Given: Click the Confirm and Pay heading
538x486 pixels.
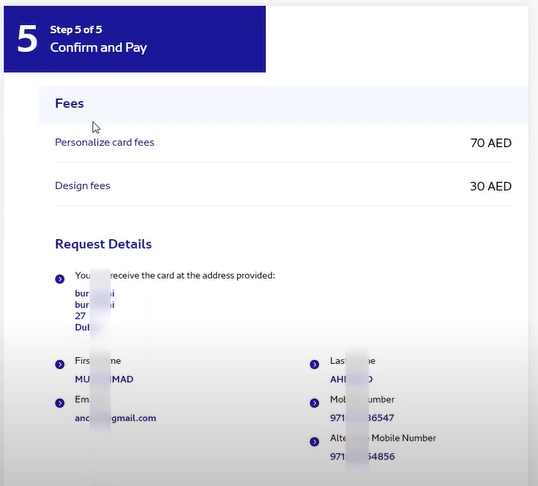Looking at the screenshot, I should (x=98, y=47).
